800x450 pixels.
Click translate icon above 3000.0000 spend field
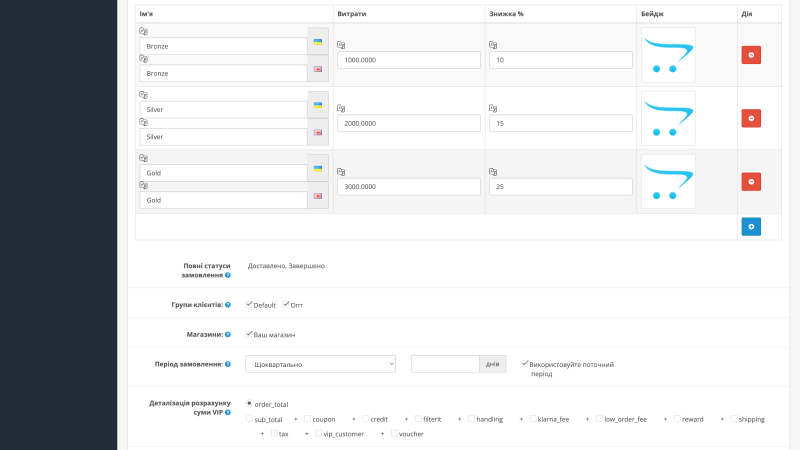341,172
